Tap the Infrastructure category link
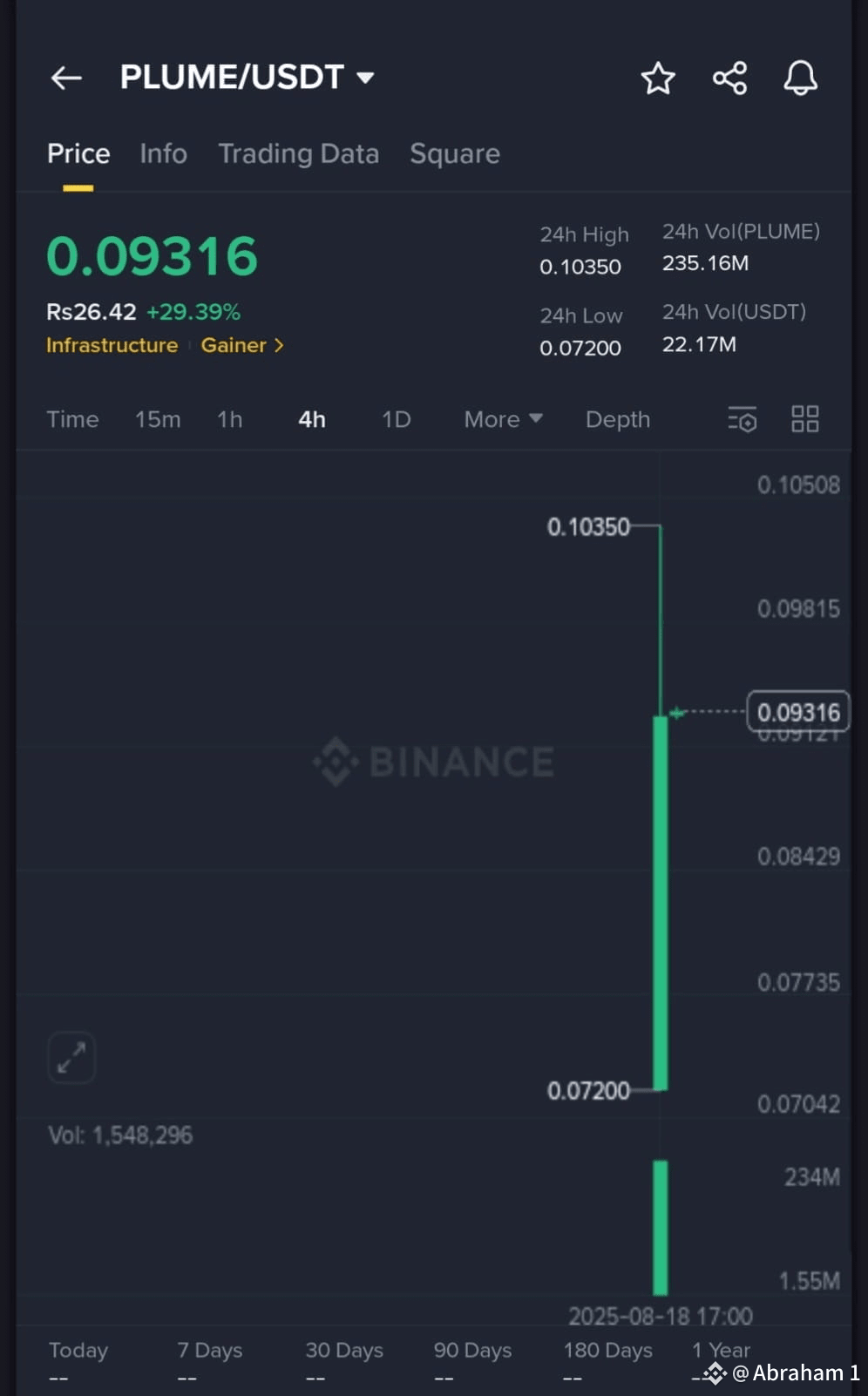 [x=112, y=345]
